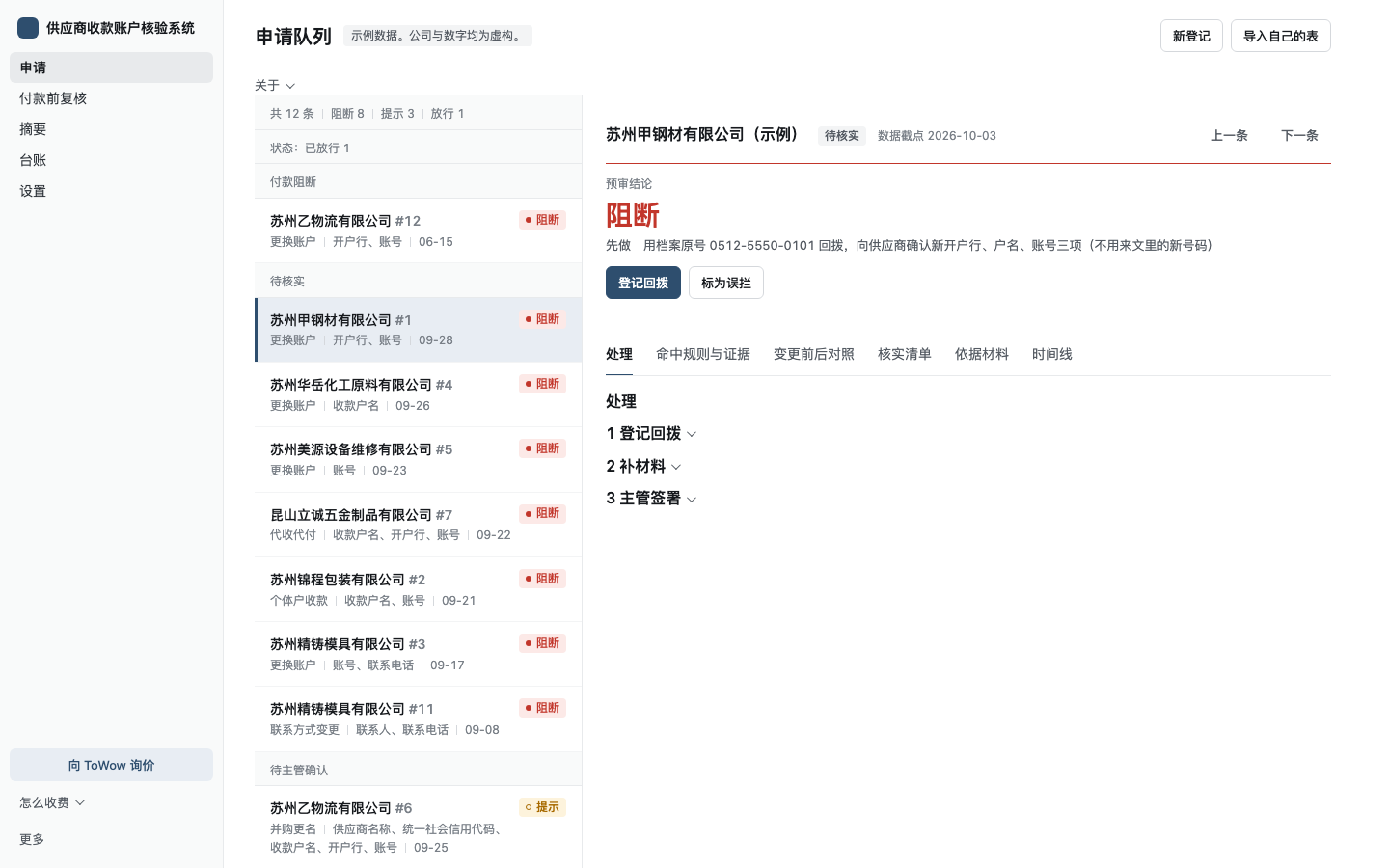
Task: Switch to 变更前后对照 tab
Action: click(x=814, y=354)
